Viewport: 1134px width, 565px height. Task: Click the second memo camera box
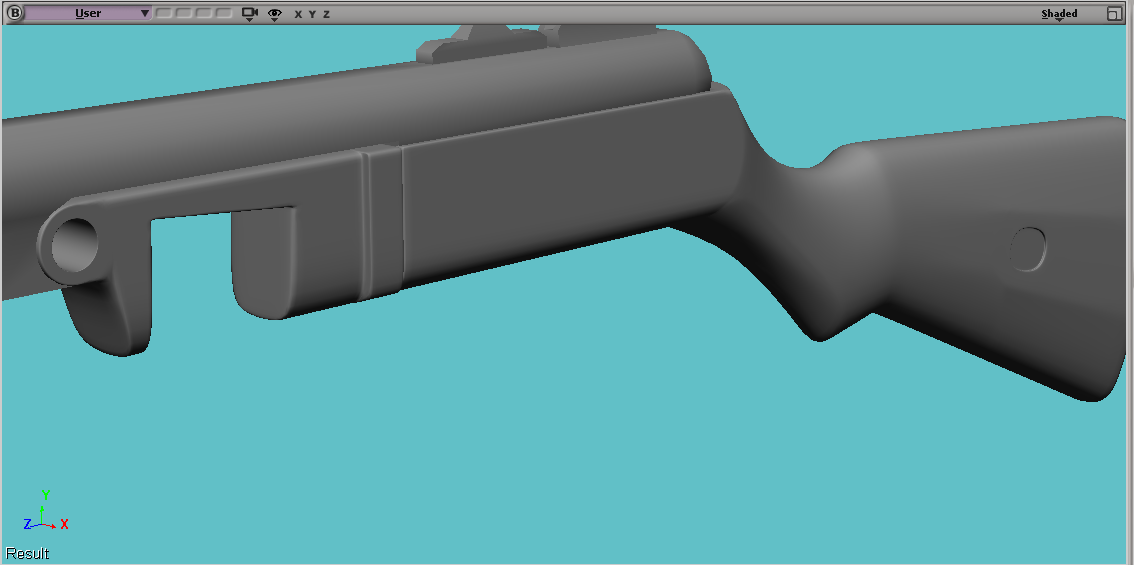tap(184, 13)
